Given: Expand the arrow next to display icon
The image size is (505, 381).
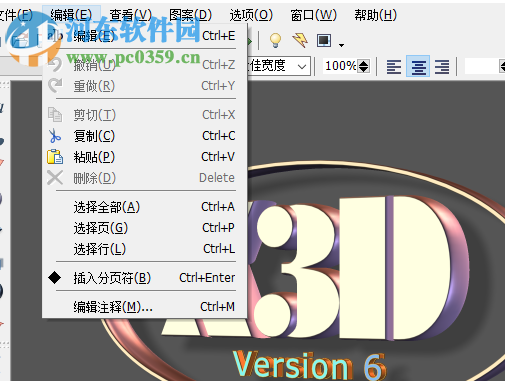Looking at the screenshot, I should [x=341, y=45].
